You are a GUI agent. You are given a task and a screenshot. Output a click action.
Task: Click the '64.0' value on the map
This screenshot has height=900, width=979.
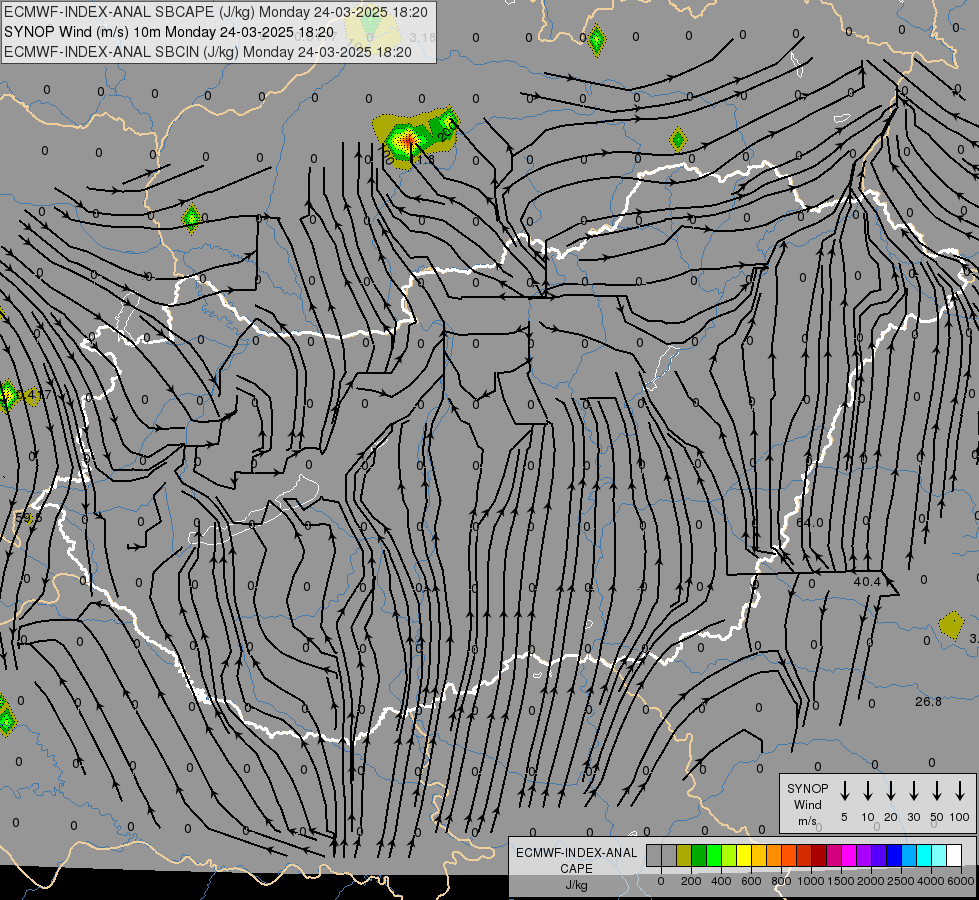coord(810,522)
